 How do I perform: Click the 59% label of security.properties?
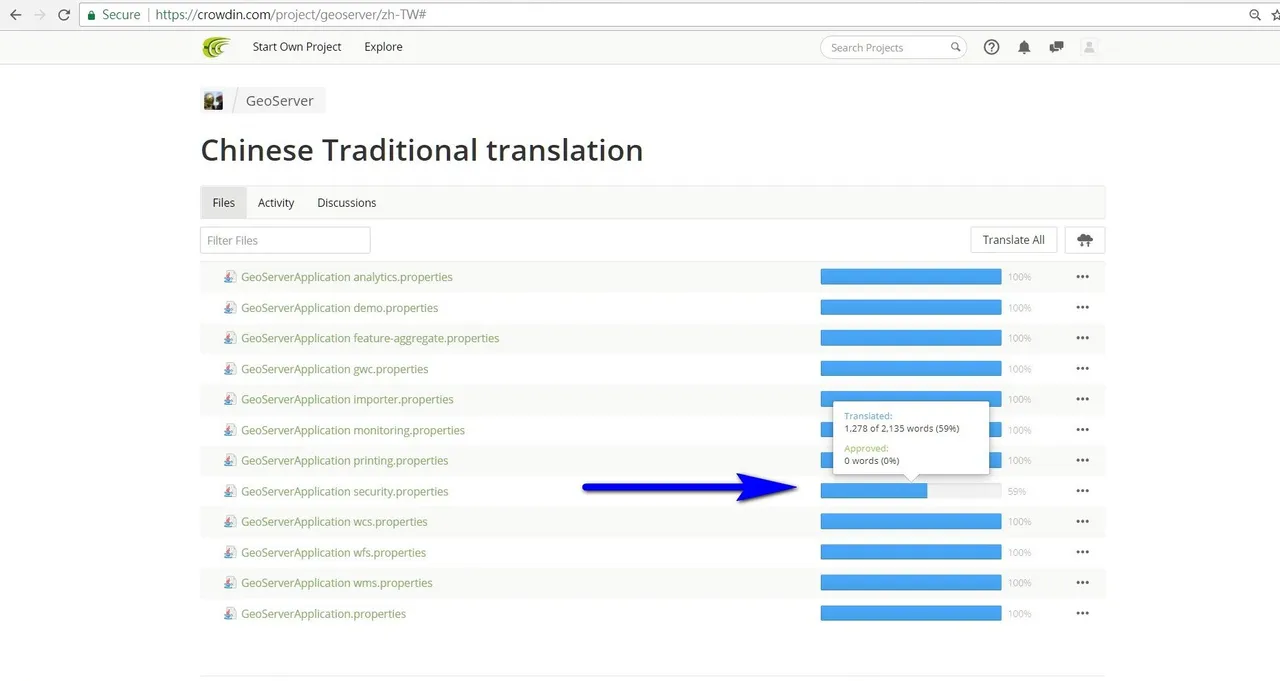1017,492
